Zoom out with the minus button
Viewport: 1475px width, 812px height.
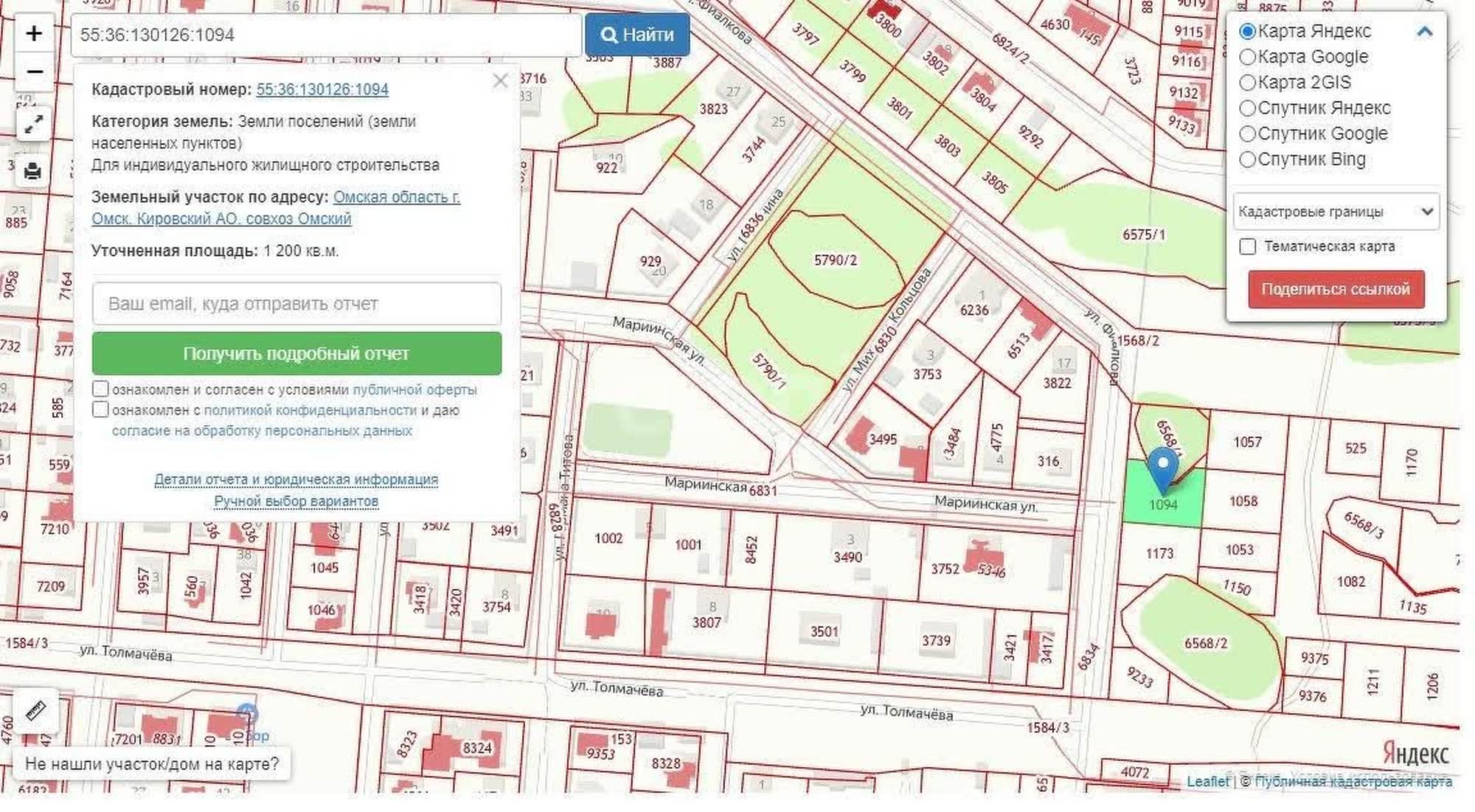(x=34, y=72)
